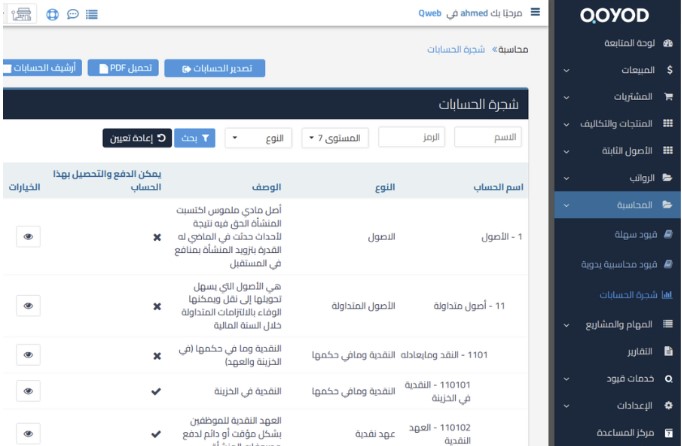Click the folder icon beside الرواتب

pos(668,178)
